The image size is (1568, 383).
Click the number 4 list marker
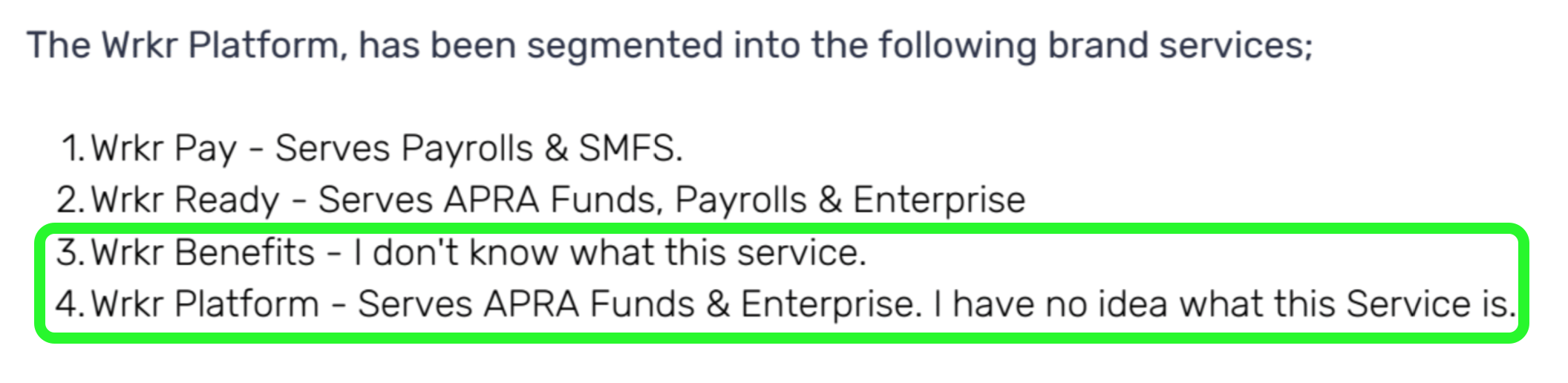point(71,304)
